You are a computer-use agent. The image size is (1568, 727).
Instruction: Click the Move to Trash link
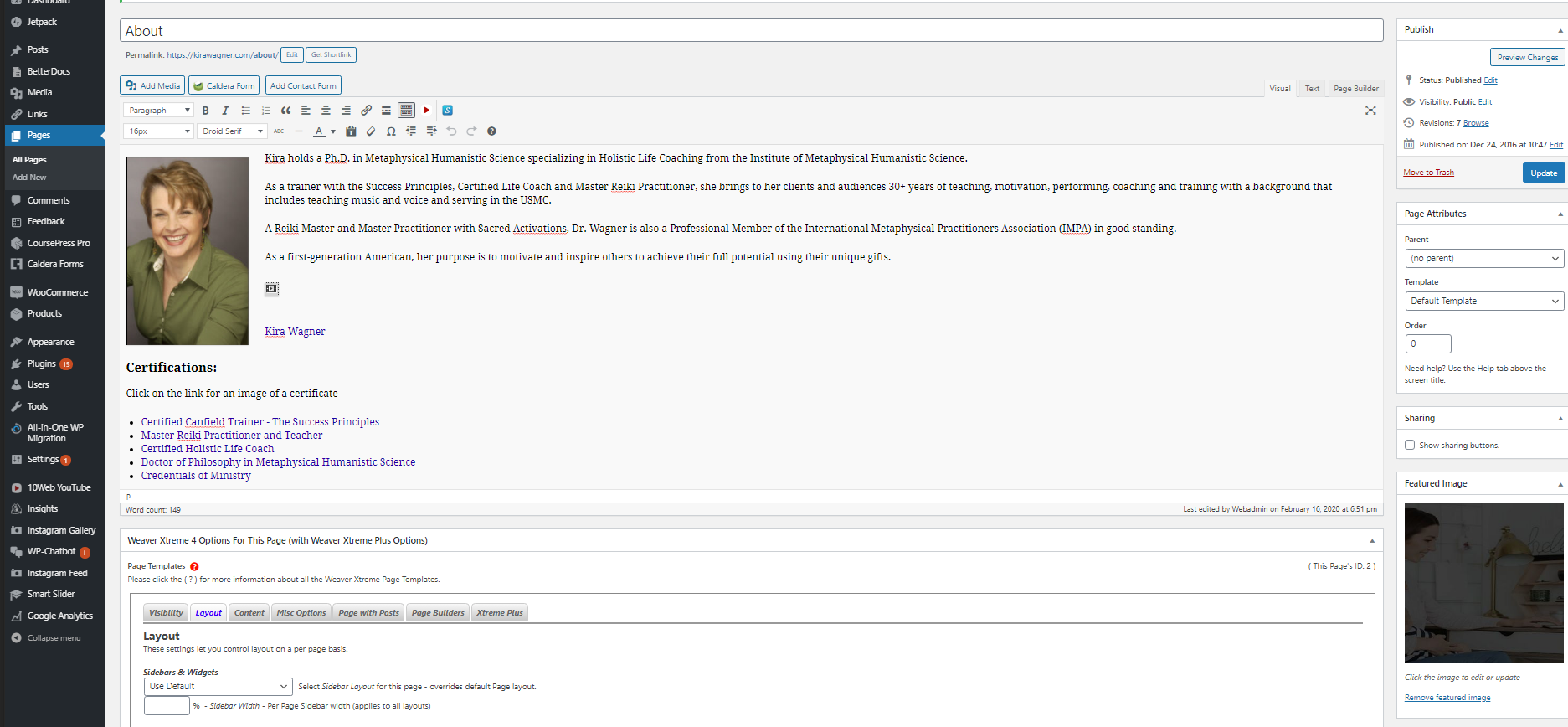1428,173
